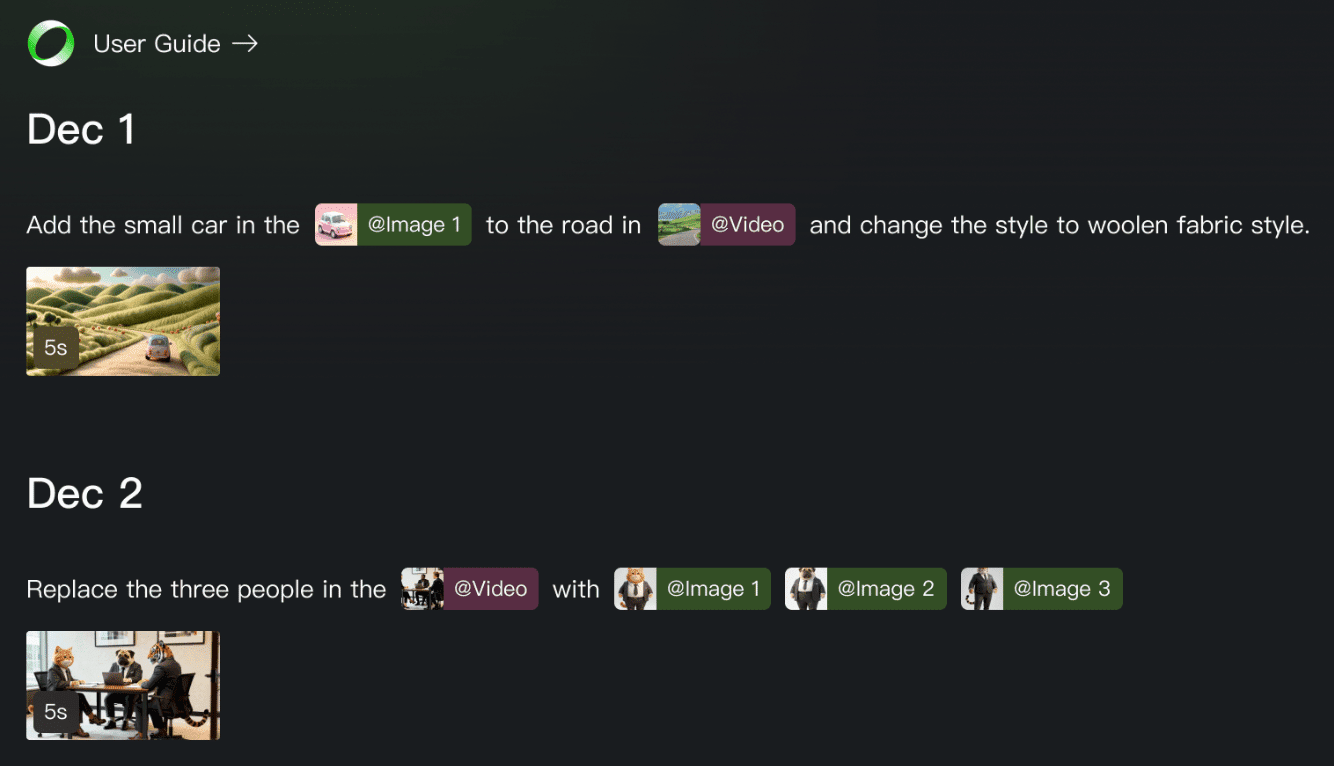Screen dimensions: 1334x766
Task: Click the @Image 3 suited figure thumbnail
Action: click(982, 589)
